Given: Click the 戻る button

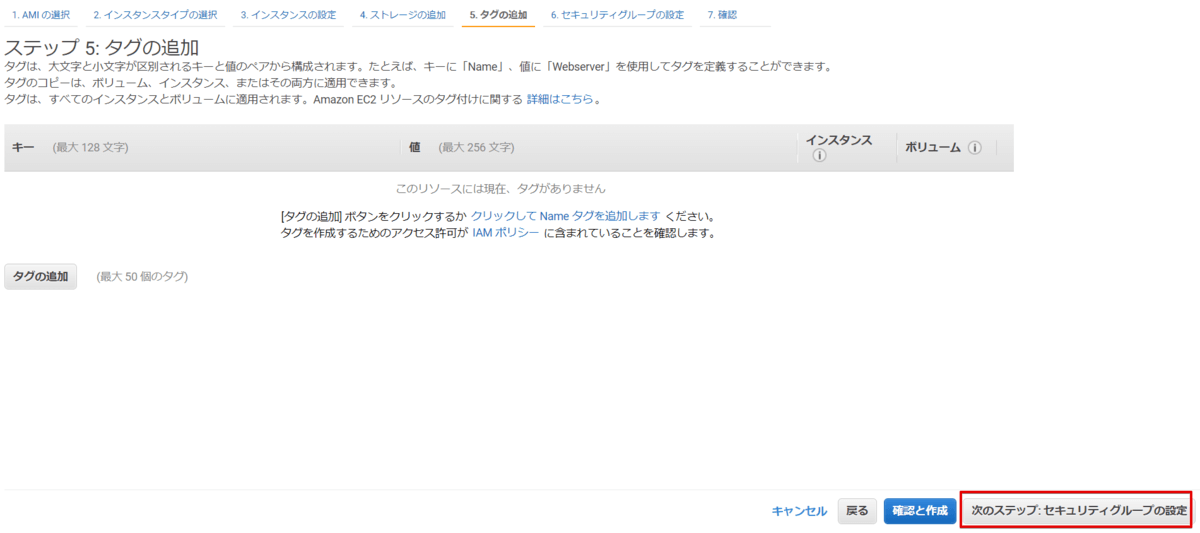Looking at the screenshot, I should point(858,511).
